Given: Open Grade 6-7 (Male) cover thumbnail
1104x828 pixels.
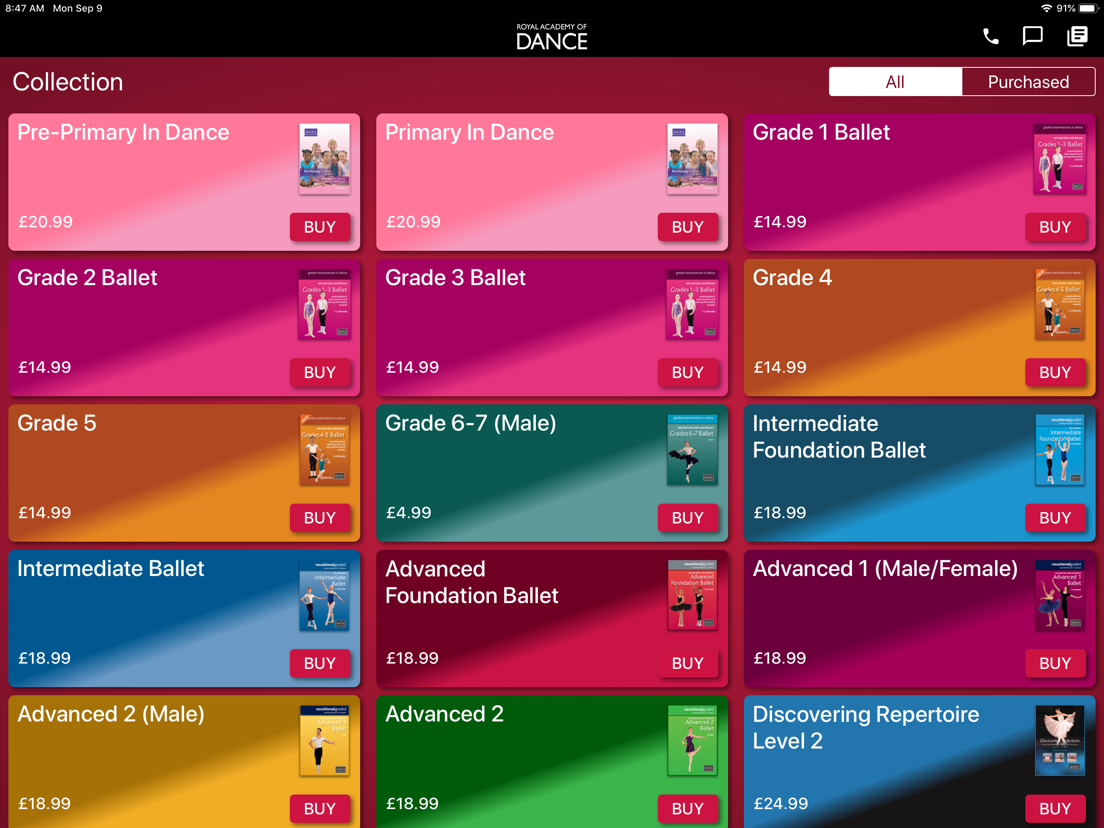Looking at the screenshot, I should (x=692, y=450).
